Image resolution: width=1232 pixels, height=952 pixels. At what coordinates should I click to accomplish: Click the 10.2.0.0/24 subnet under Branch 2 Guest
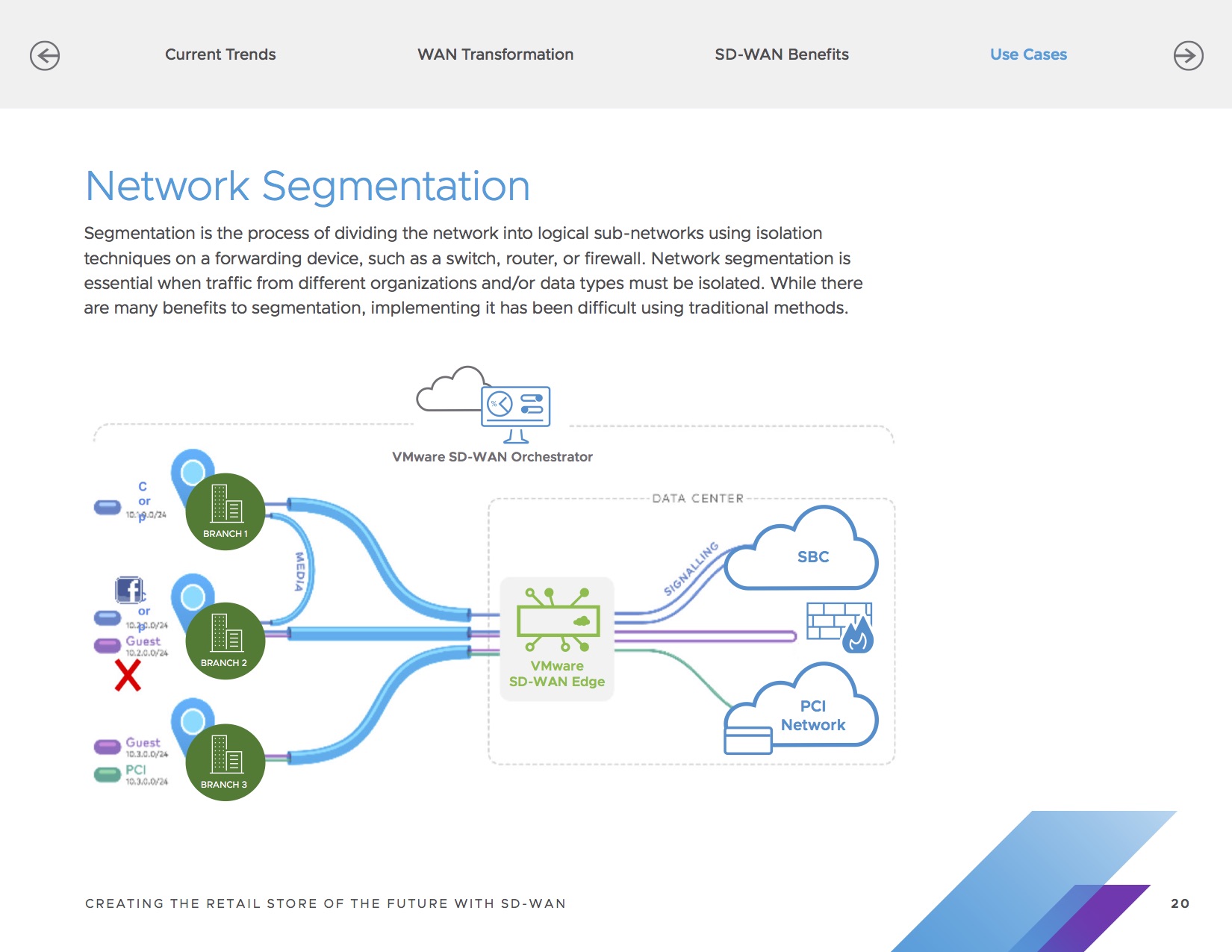tap(147, 653)
